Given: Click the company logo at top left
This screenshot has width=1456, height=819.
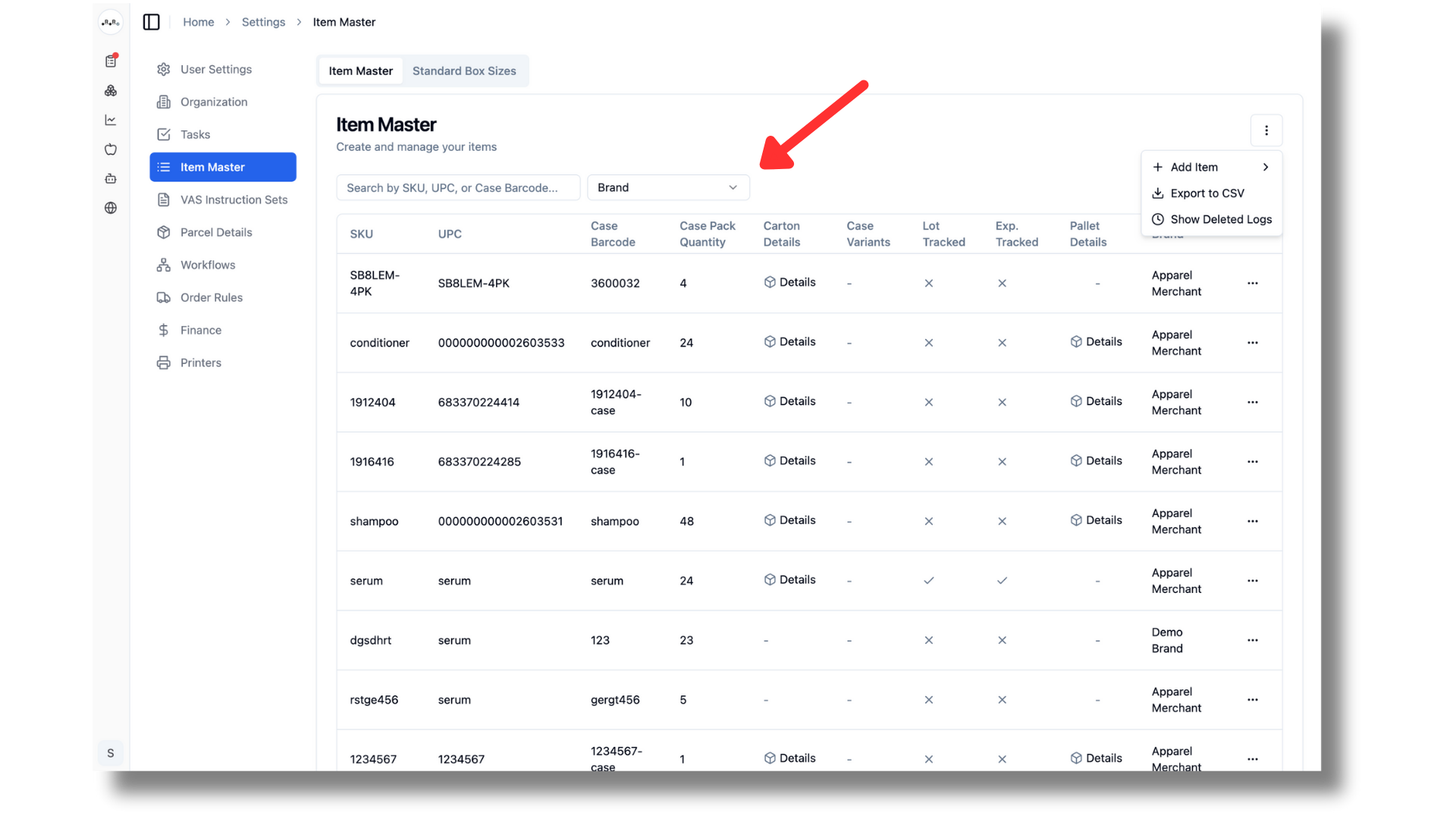Looking at the screenshot, I should click(x=111, y=22).
